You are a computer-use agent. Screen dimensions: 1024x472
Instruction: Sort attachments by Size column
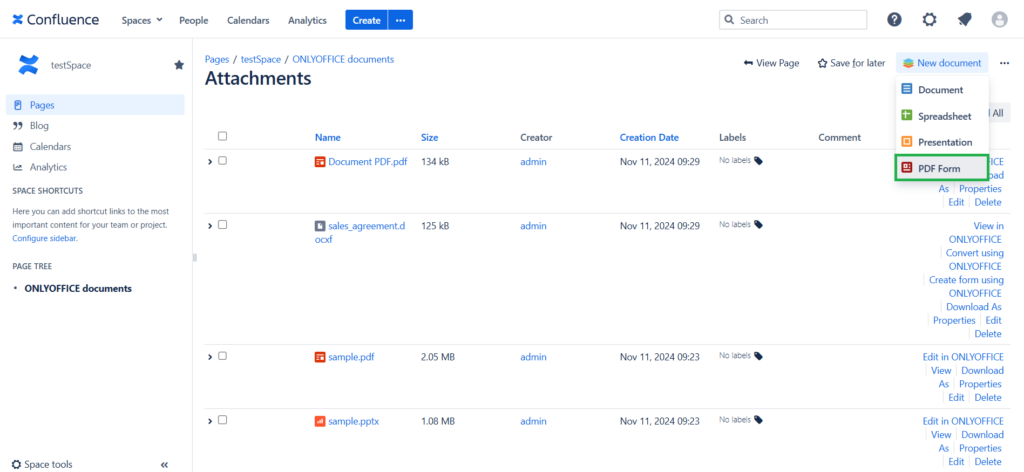(x=430, y=138)
